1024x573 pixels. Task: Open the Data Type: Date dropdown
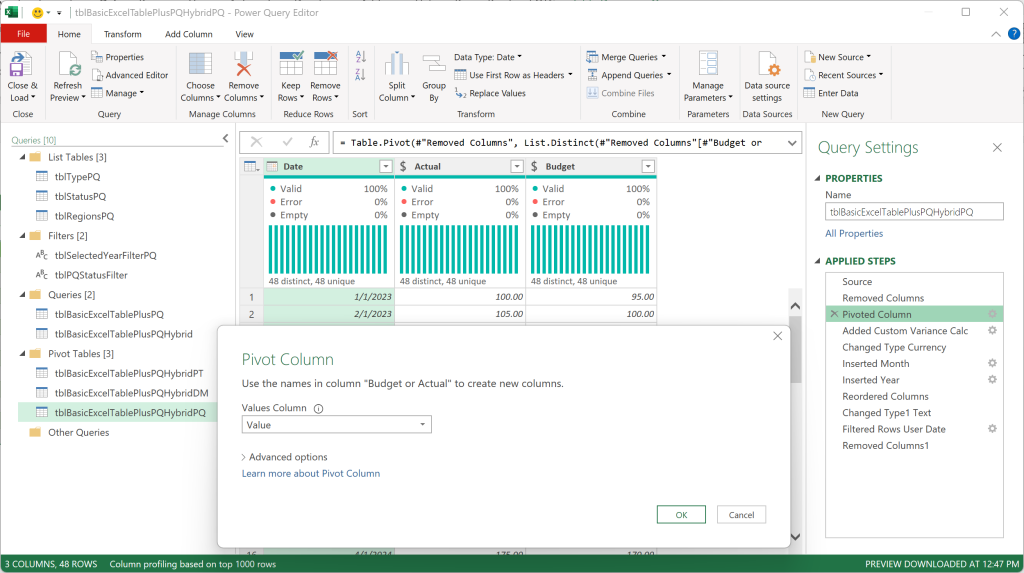488,57
